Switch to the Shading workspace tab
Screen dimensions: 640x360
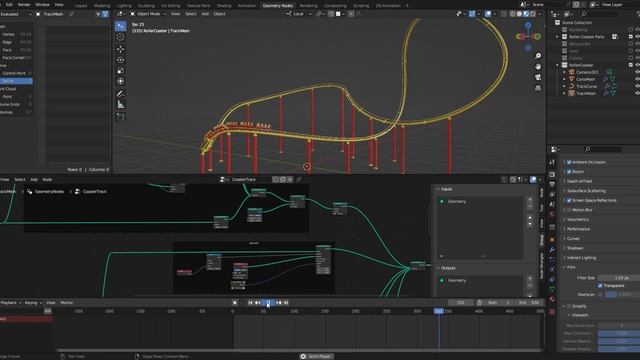coord(224,6)
